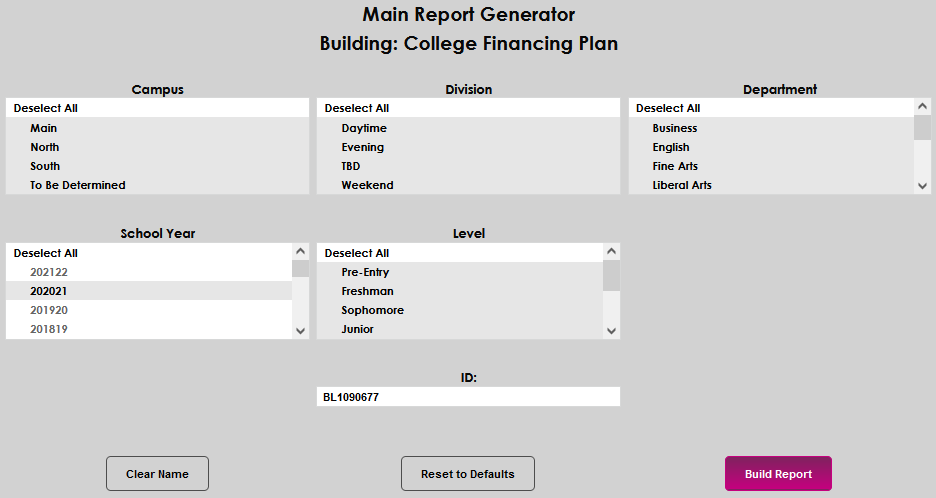Deselect all Campus options
The width and height of the screenshot is (936, 498).
[x=46, y=108]
